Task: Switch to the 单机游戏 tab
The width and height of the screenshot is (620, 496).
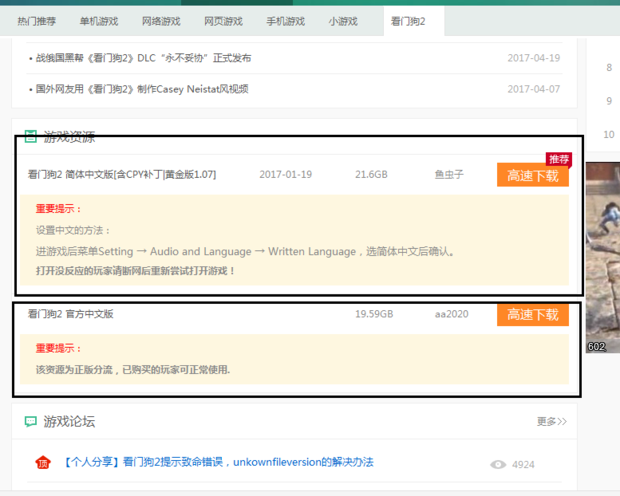Action: pyautogui.click(x=99, y=21)
